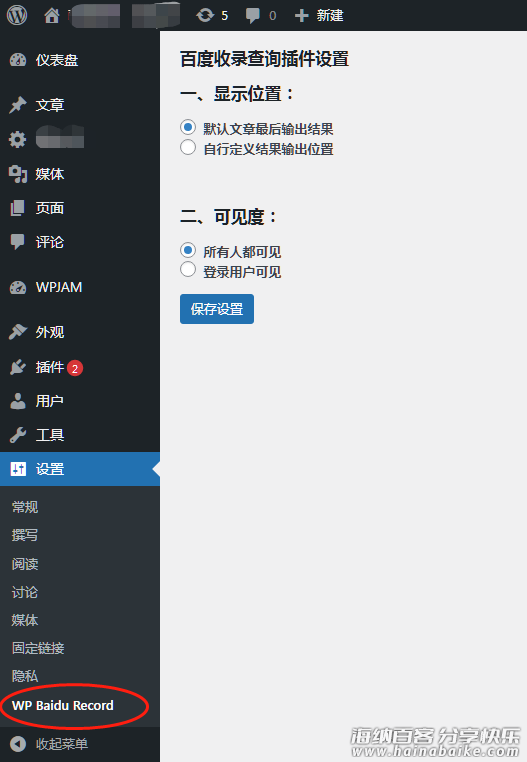Select 默认文章最后输出结果 radio option

(188, 127)
